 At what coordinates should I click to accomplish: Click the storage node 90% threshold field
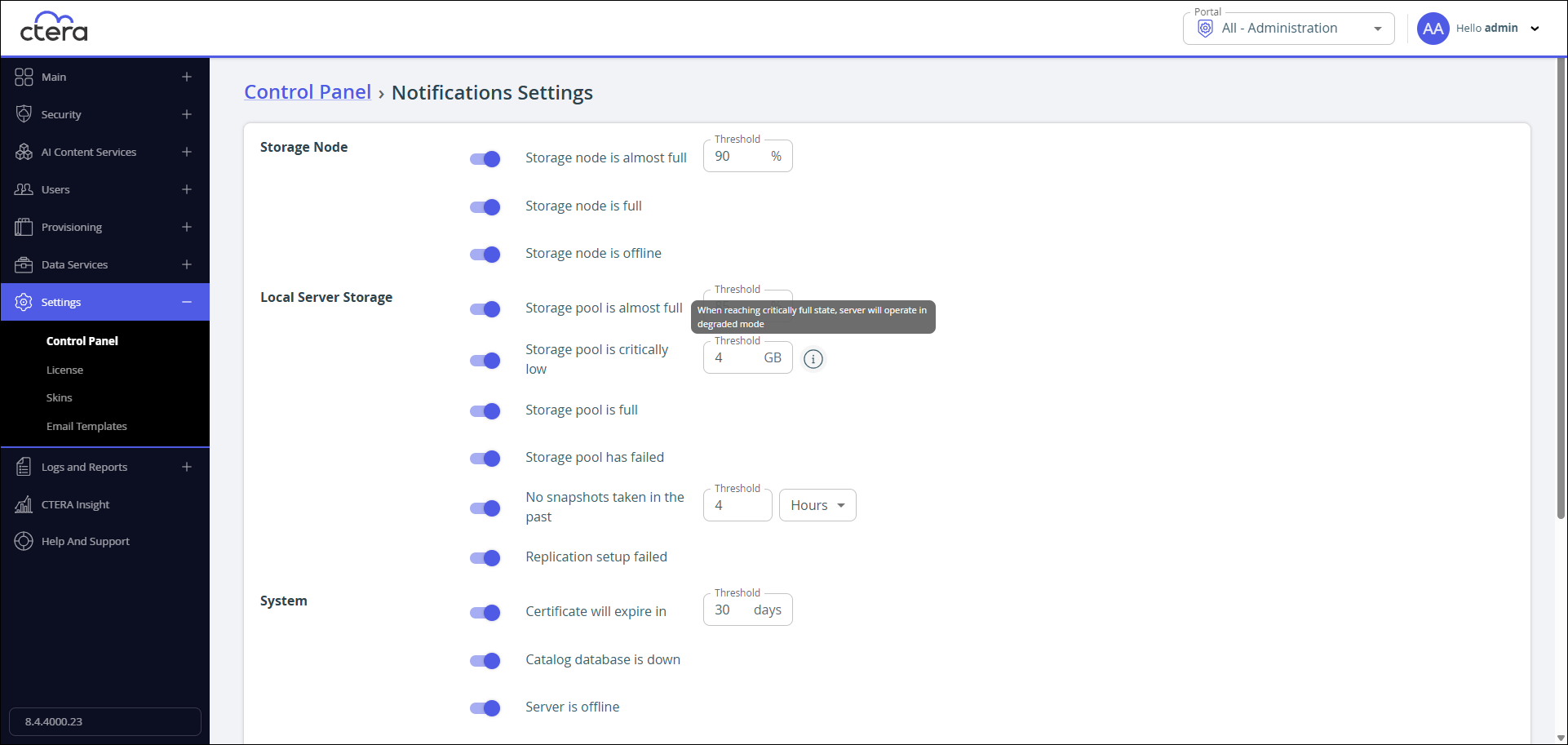pyautogui.click(x=748, y=156)
